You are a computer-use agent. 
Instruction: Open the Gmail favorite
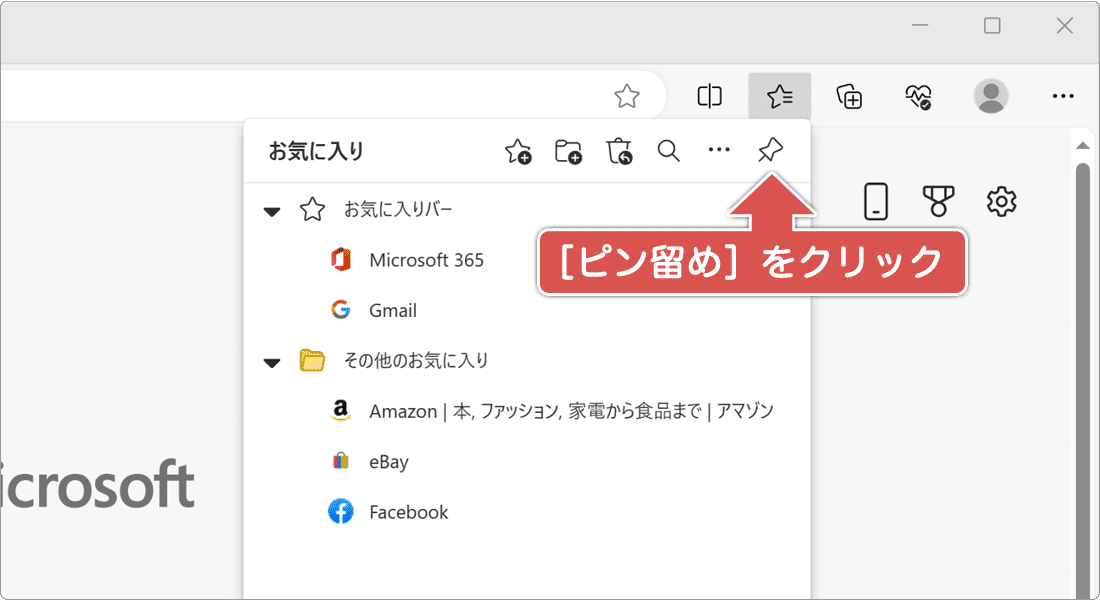click(x=392, y=310)
